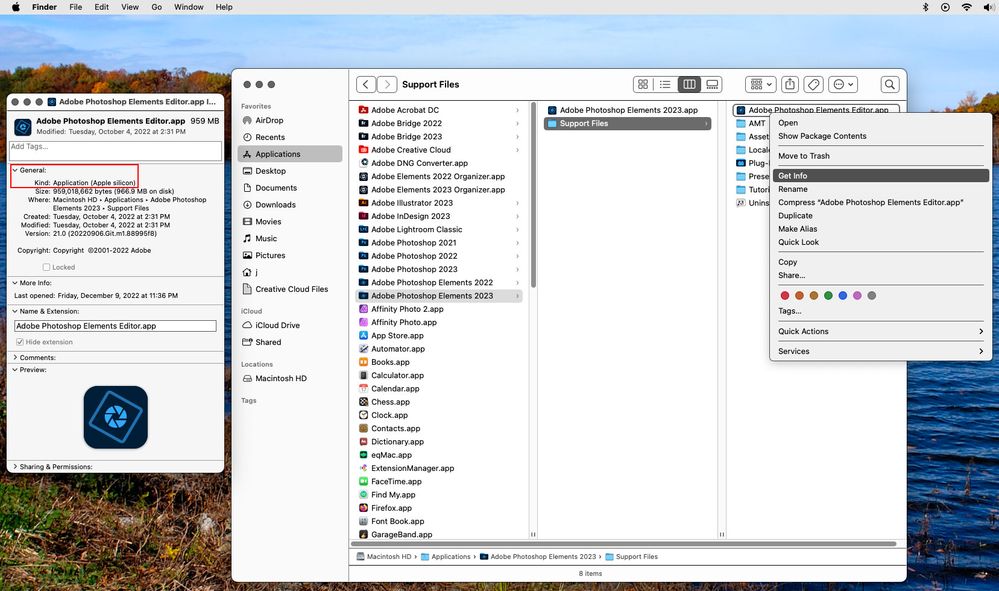
Task: Click the Bluetooth menu bar icon
Action: coord(926,7)
